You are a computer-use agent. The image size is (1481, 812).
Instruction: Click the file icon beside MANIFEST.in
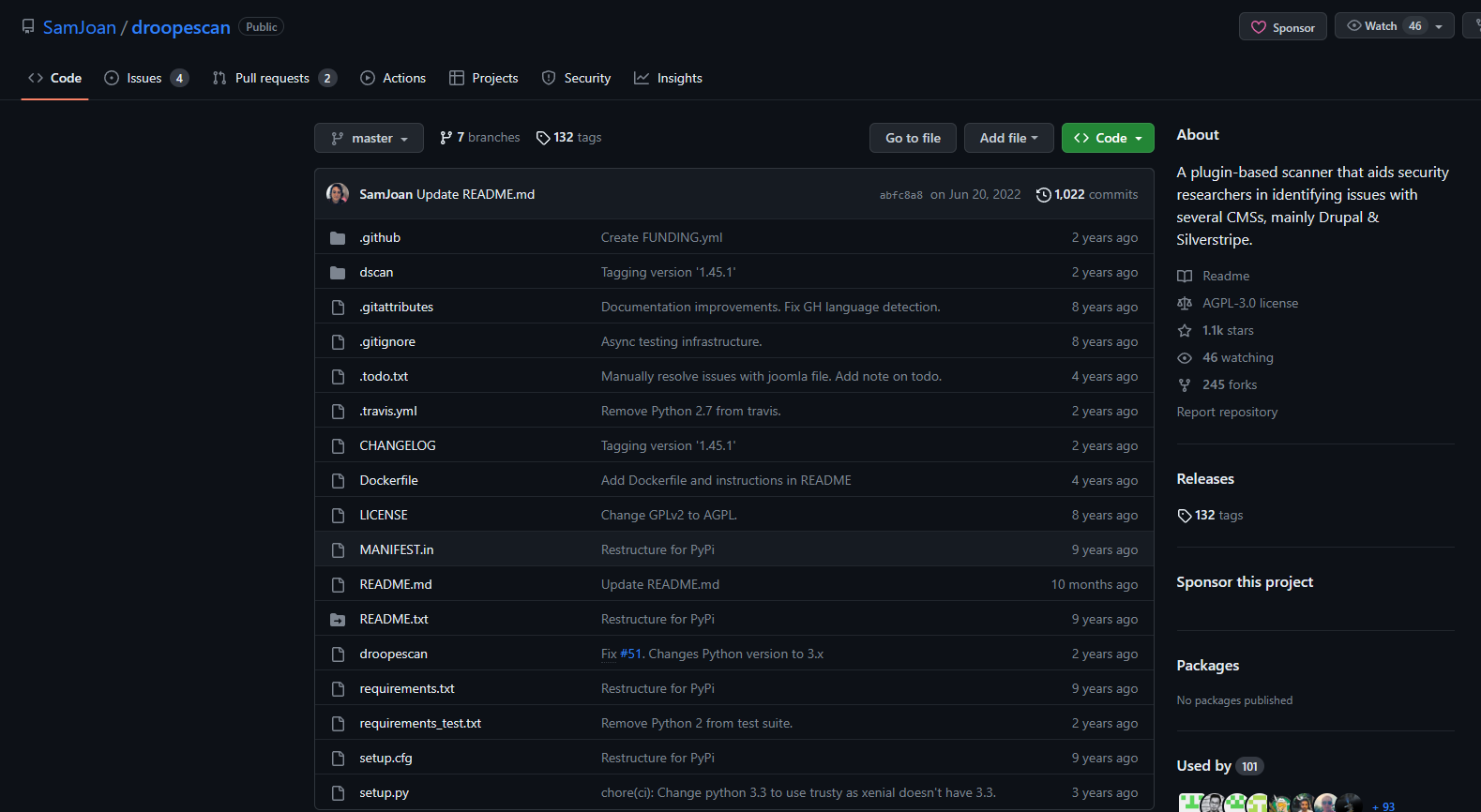tap(338, 550)
